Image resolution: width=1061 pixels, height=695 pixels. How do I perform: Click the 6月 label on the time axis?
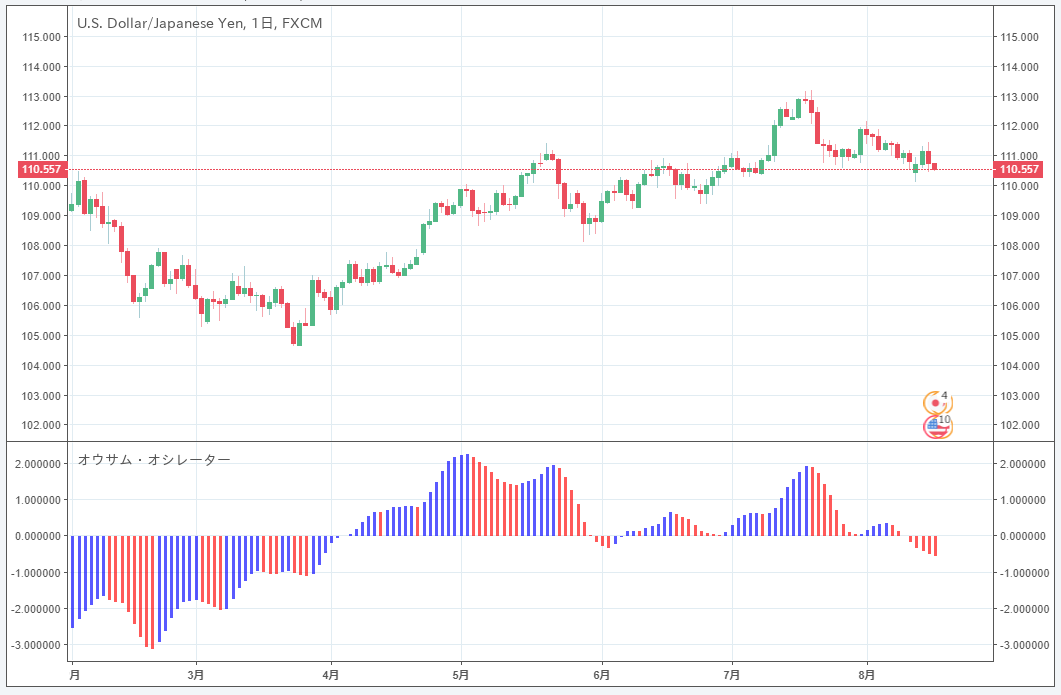tap(600, 674)
